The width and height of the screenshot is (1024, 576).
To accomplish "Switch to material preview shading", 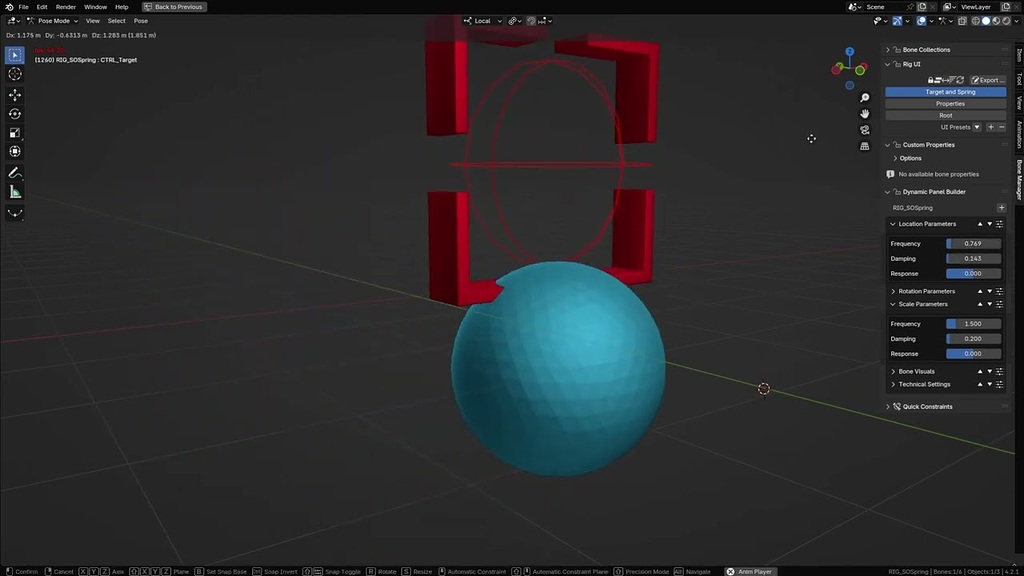I will (x=996, y=21).
